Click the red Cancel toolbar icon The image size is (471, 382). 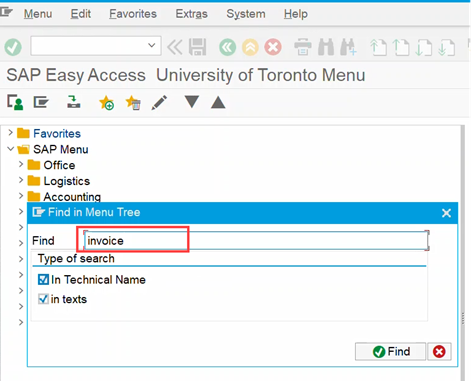[x=273, y=47]
